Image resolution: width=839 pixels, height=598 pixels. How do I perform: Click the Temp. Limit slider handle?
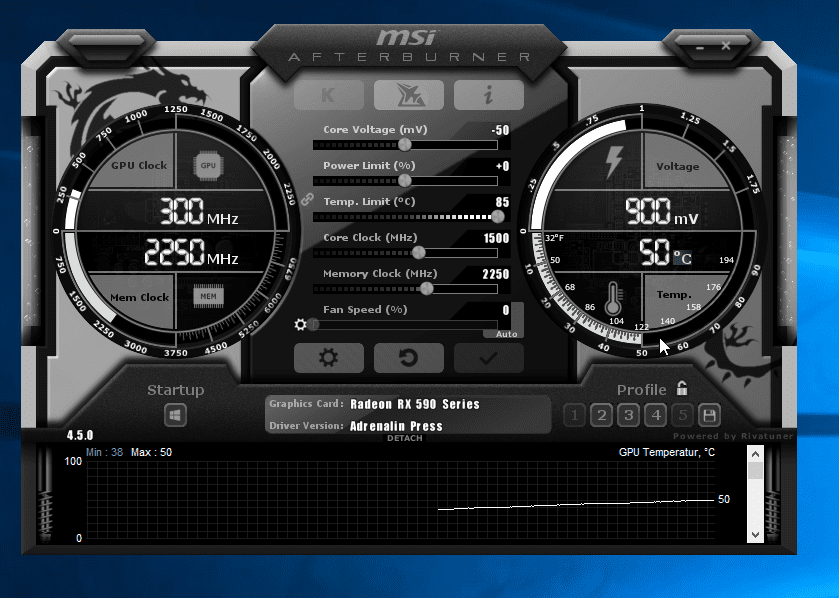498,217
